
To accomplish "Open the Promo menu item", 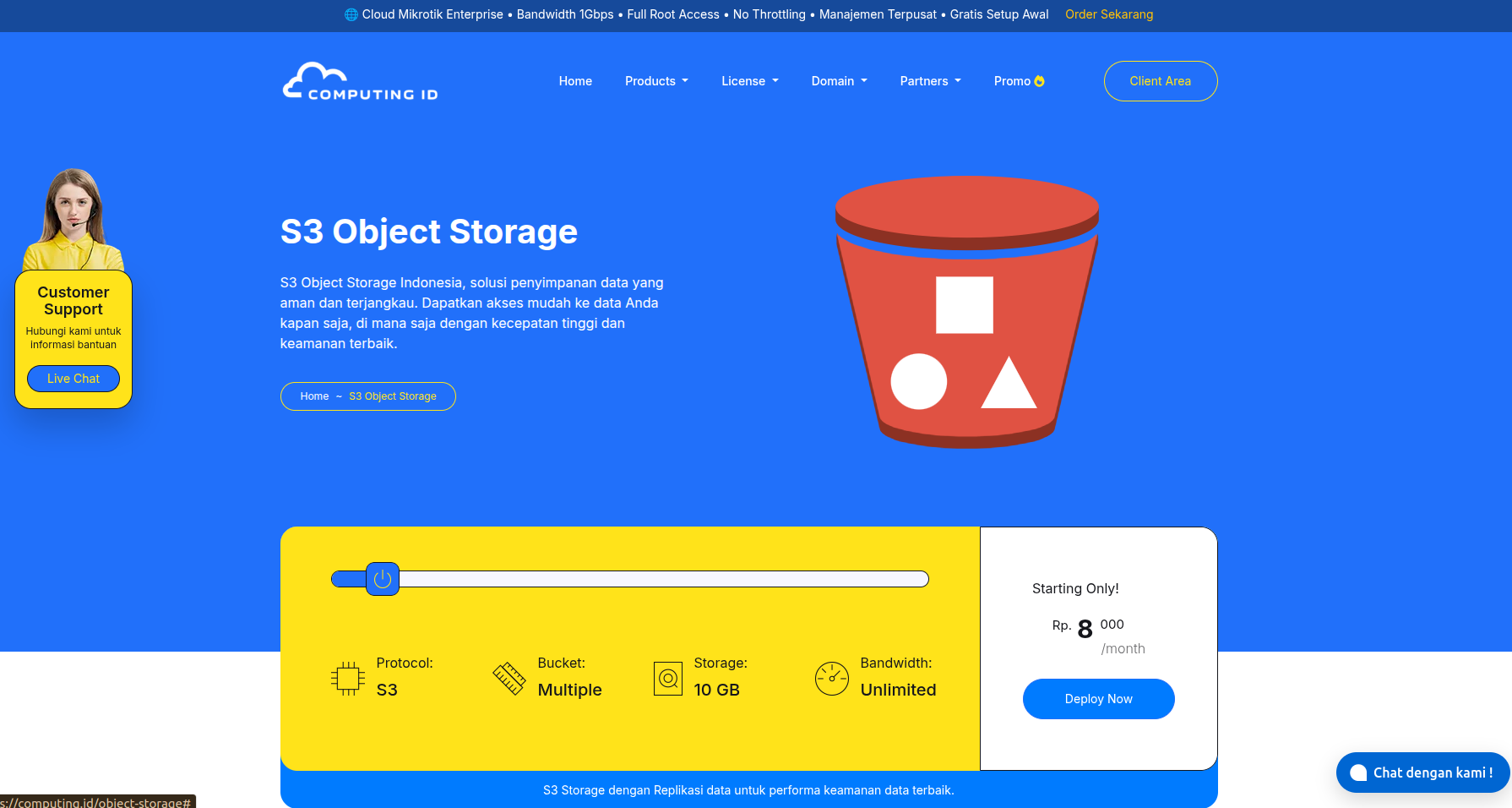I will click(1012, 81).
